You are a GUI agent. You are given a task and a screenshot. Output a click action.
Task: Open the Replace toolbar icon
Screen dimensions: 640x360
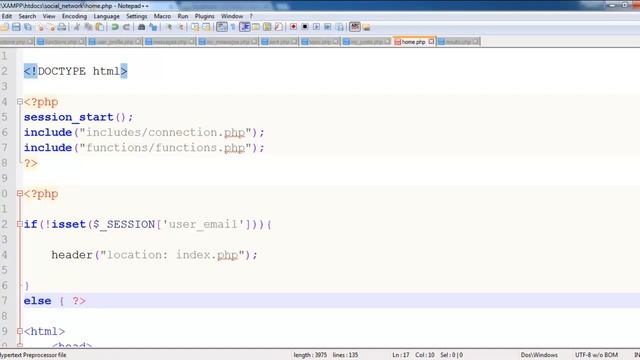[153, 27]
